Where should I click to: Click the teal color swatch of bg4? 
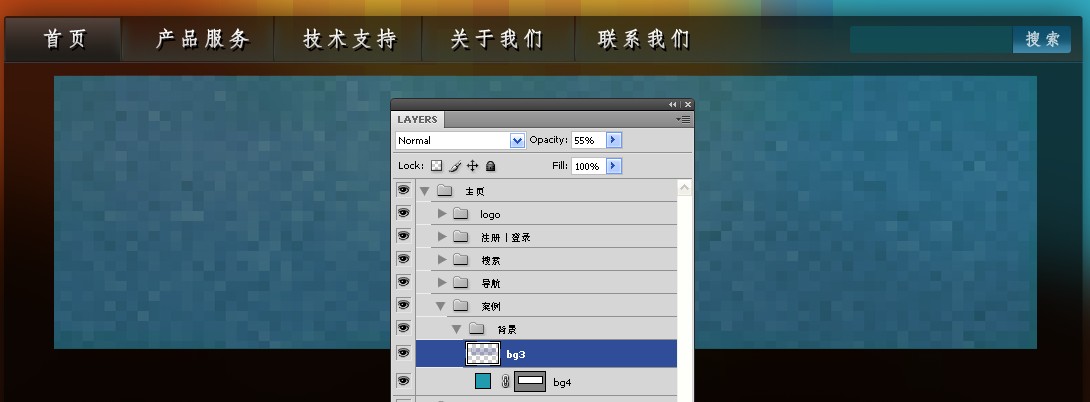482,381
